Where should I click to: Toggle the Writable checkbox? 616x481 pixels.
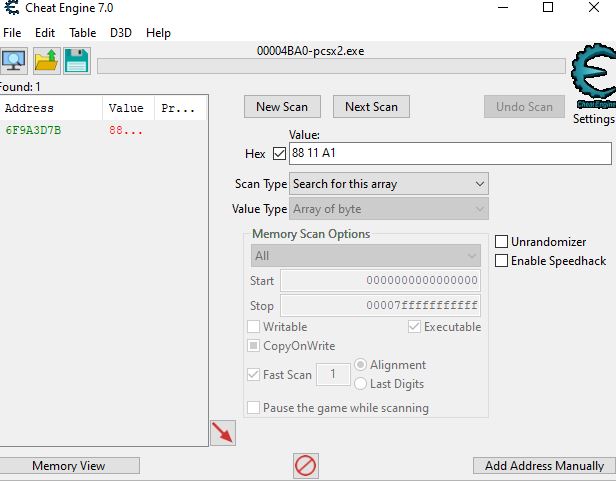click(x=253, y=327)
